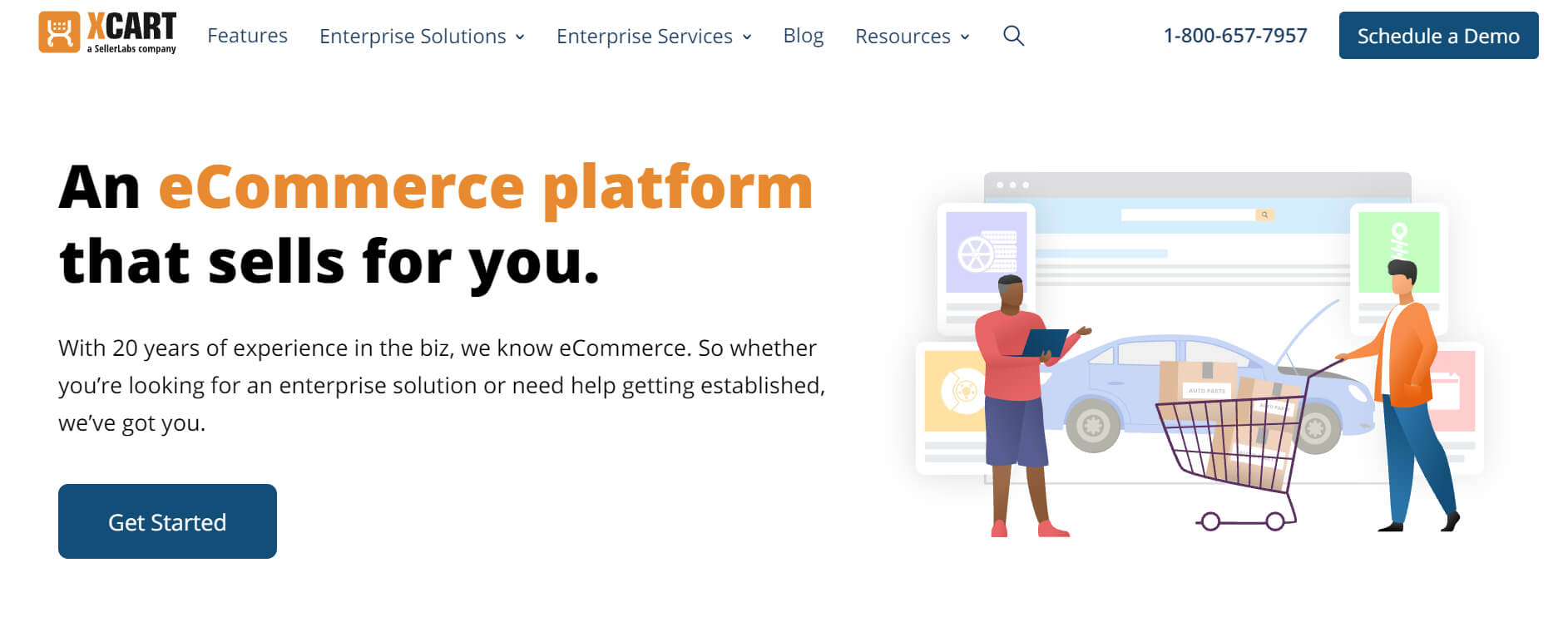Expand the Enterprise Services chevron
Viewport: 1568px width, 617px height.
(747, 37)
